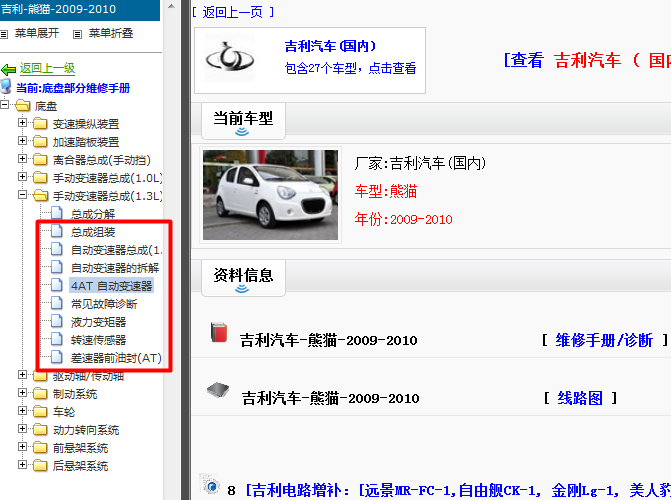This screenshot has width=671, height=500.
Task: Expand the 车轮 tree node
Action: click(x=22, y=410)
